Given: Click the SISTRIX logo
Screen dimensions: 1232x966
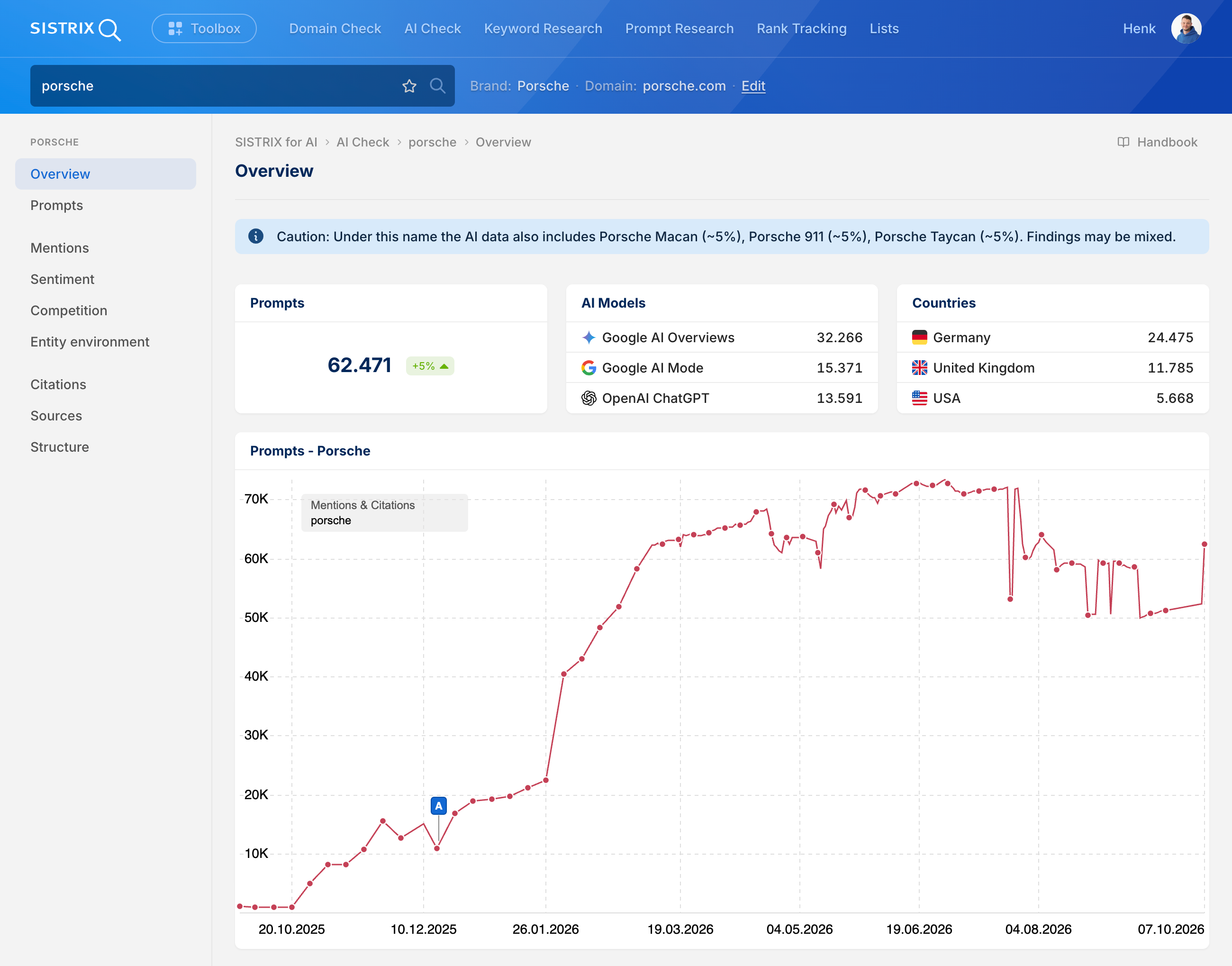Looking at the screenshot, I should [x=75, y=29].
